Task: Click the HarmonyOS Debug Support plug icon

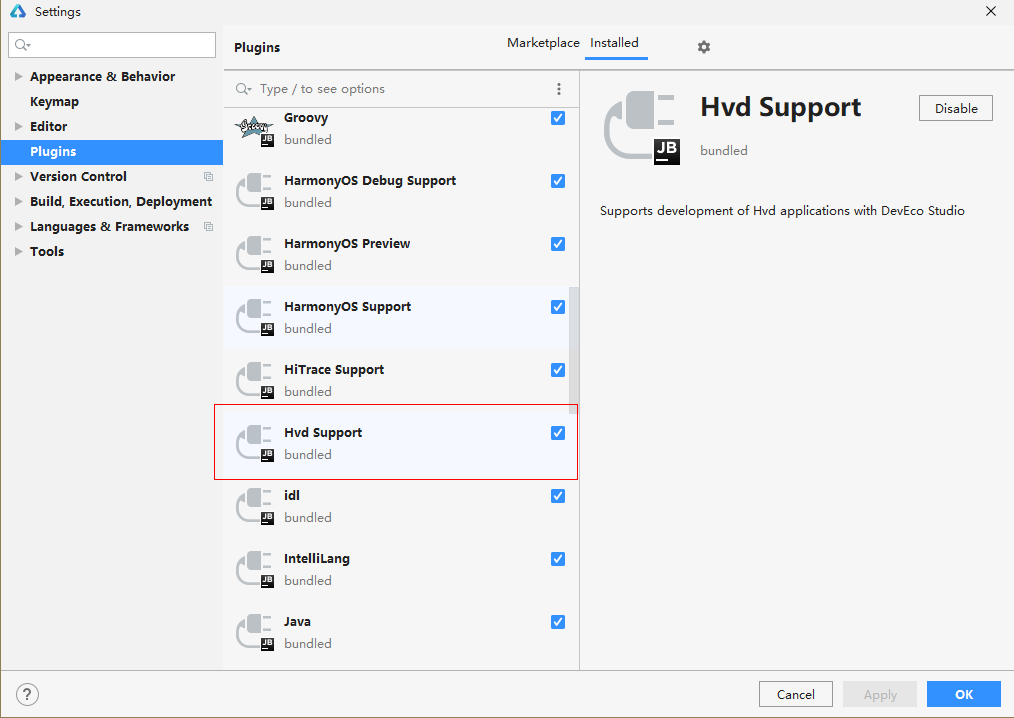Action: (255, 191)
